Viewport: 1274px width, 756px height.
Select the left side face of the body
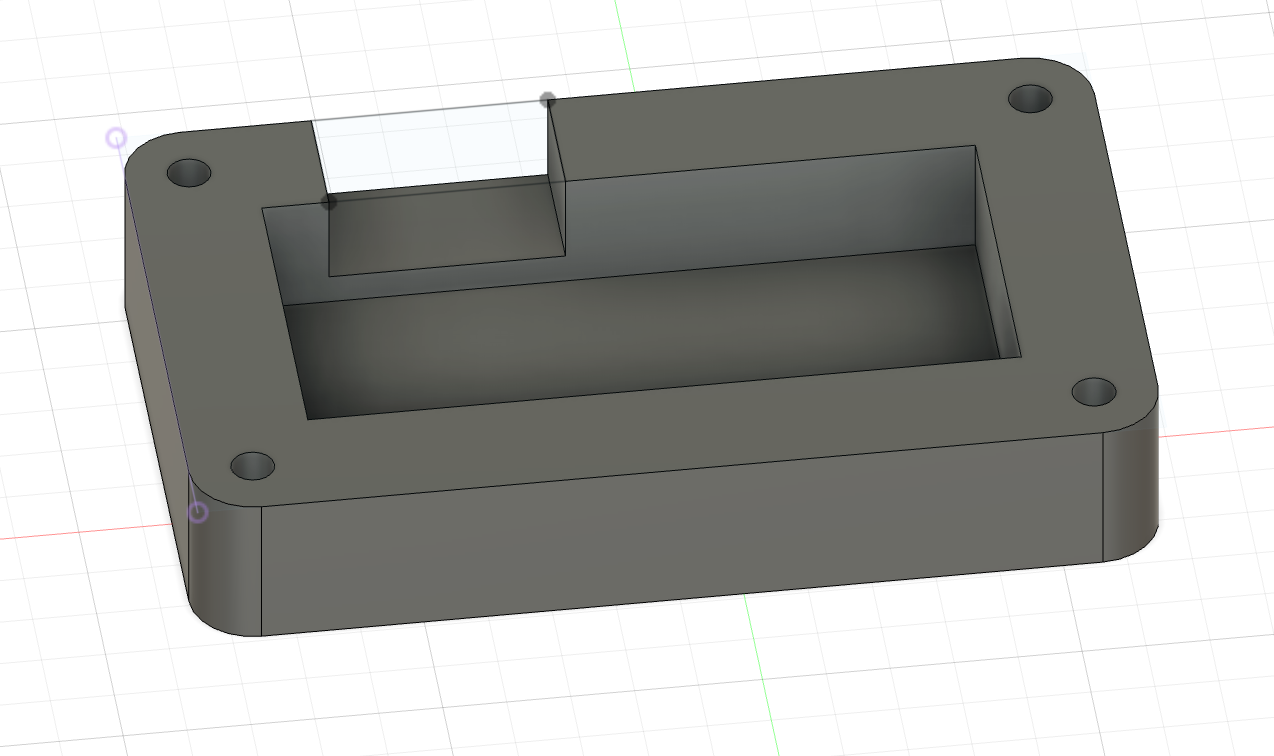[155, 330]
